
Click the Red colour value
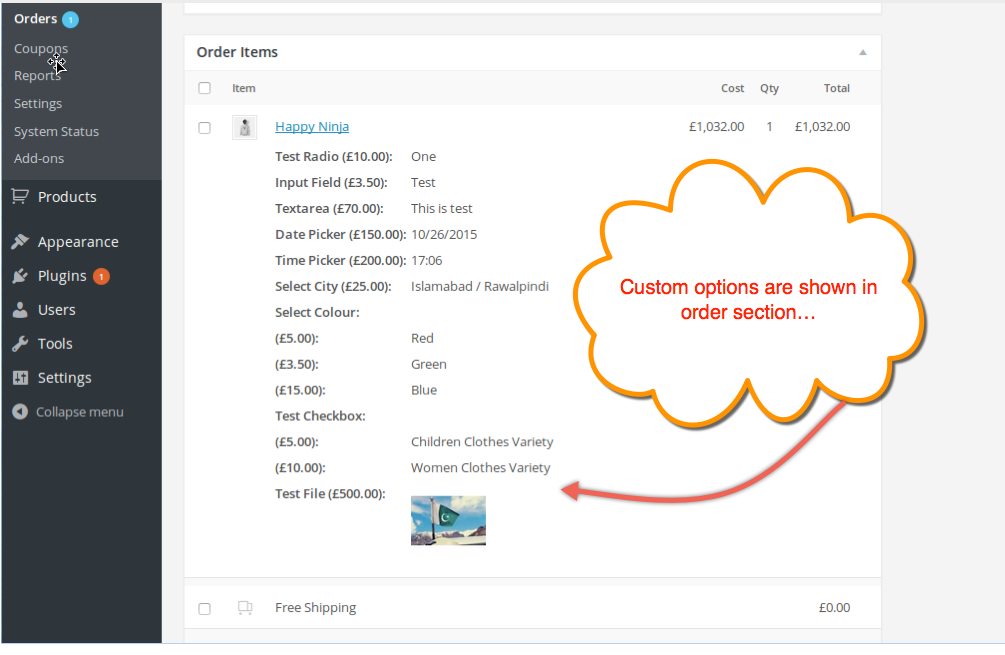point(422,338)
